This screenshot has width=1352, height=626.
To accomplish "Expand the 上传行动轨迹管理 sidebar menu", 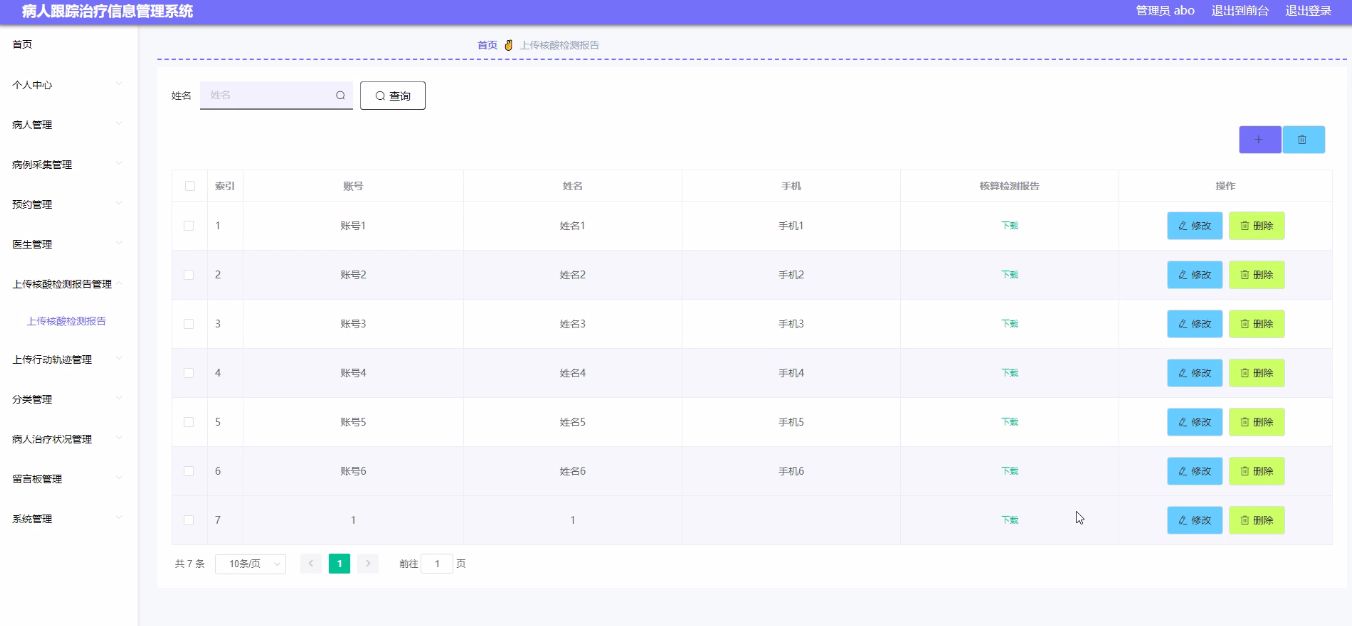I will (68, 360).
